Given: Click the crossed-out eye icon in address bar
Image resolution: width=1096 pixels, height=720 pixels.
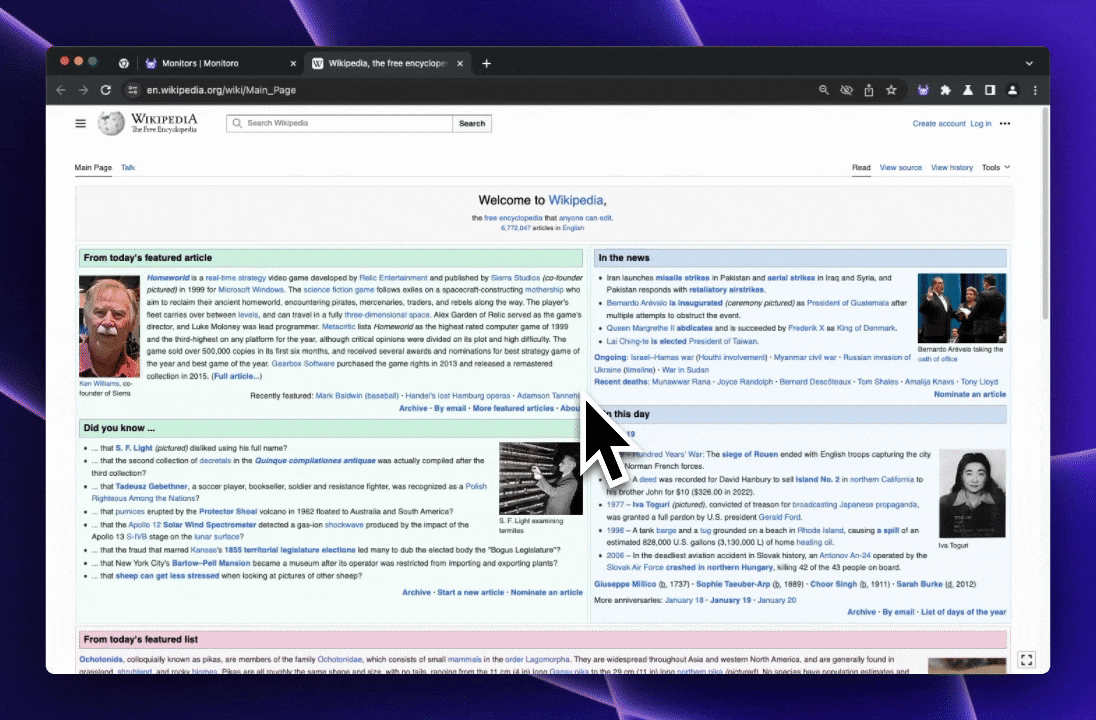Looking at the screenshot, I should (x=846, y=90).
